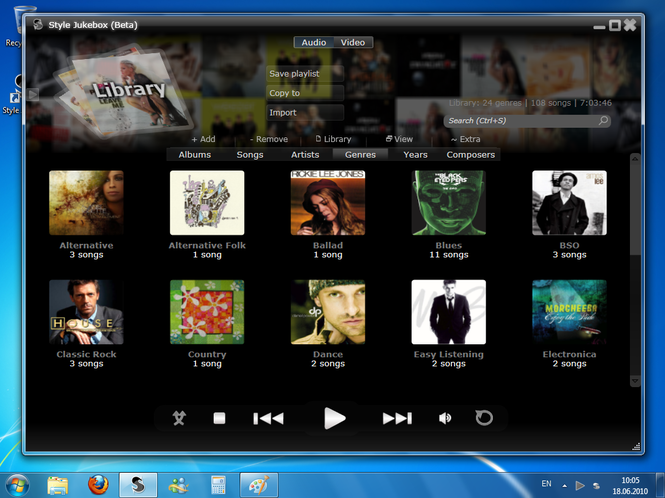Open the Add menu
Viewport: 665px width, 498px height.
(x=203, y=140)
